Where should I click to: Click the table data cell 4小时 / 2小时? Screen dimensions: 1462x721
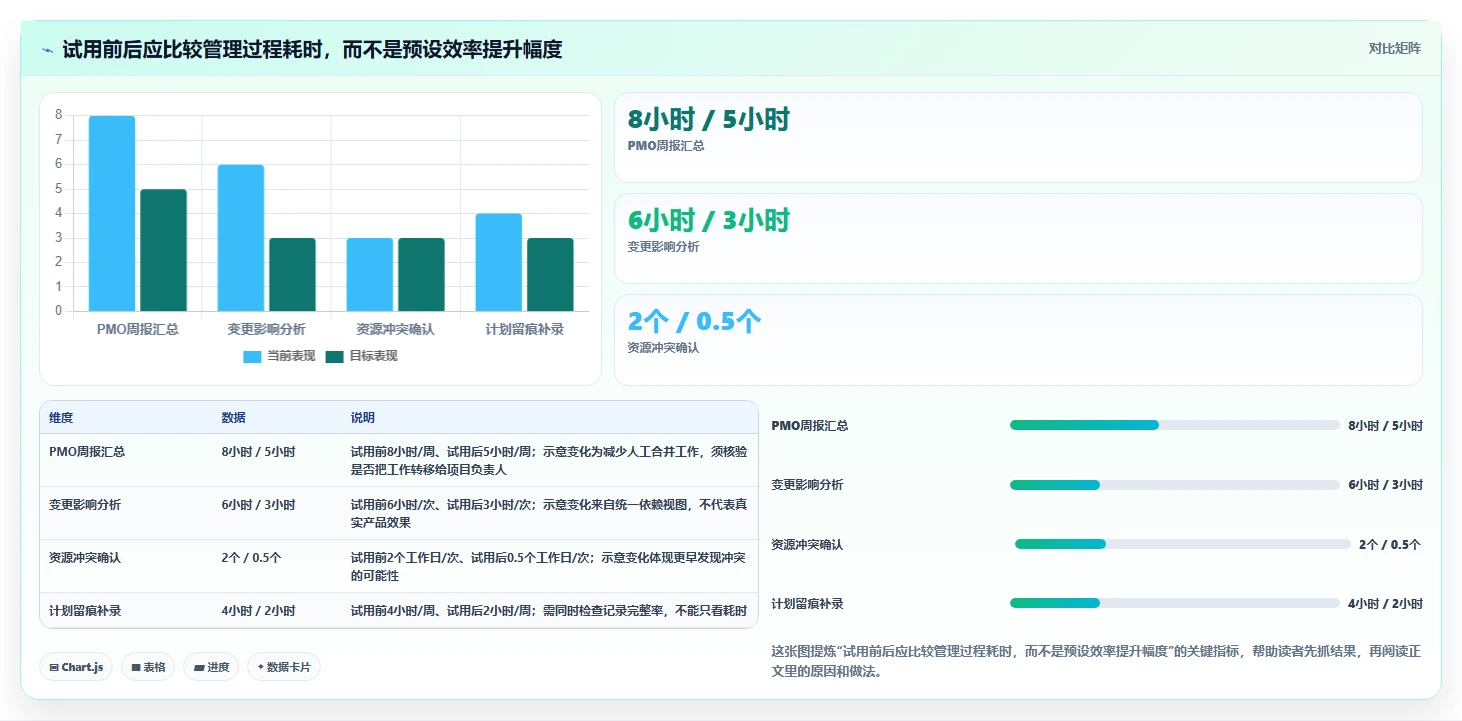(258, 611)
